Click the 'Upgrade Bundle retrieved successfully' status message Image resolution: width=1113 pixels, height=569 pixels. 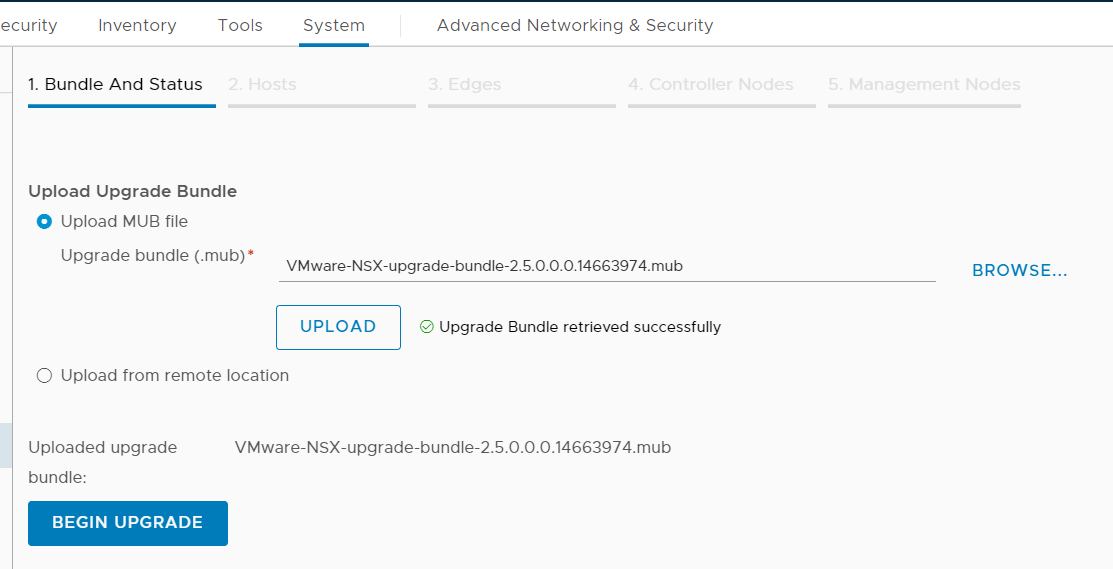(x=579, y=327)
